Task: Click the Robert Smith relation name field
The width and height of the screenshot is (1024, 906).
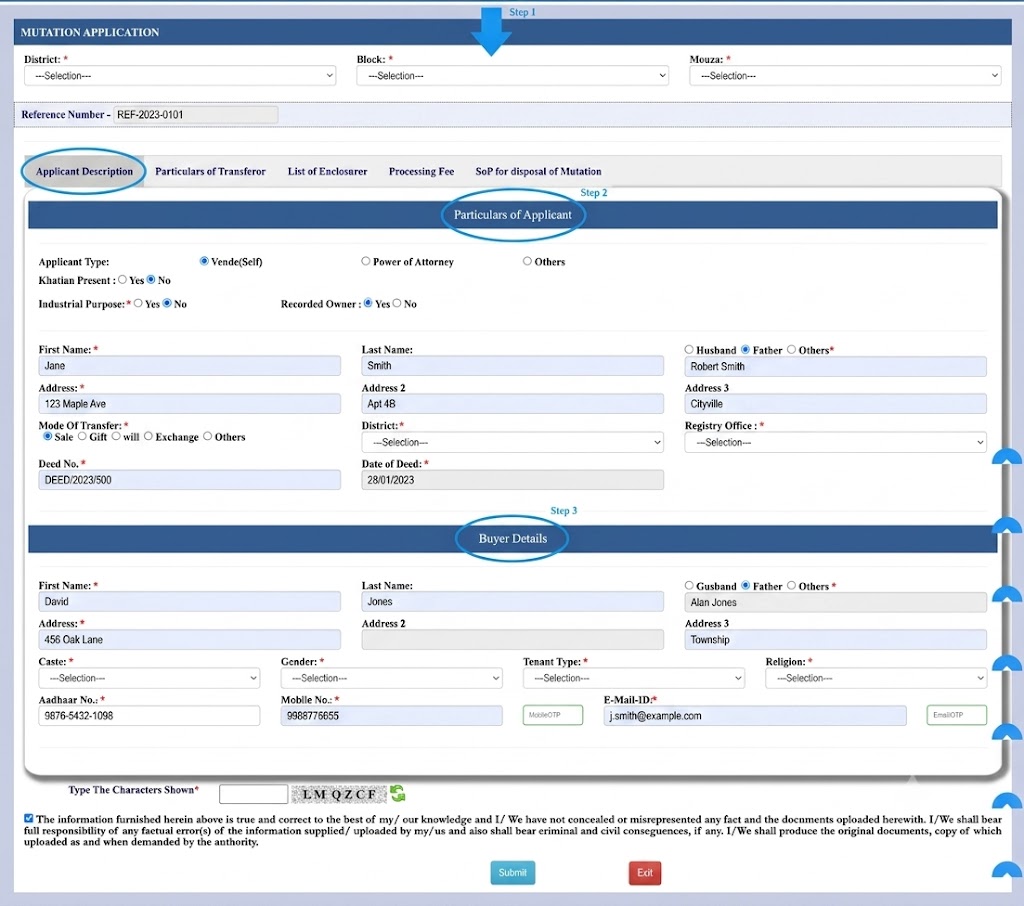Action: [835, 366]
